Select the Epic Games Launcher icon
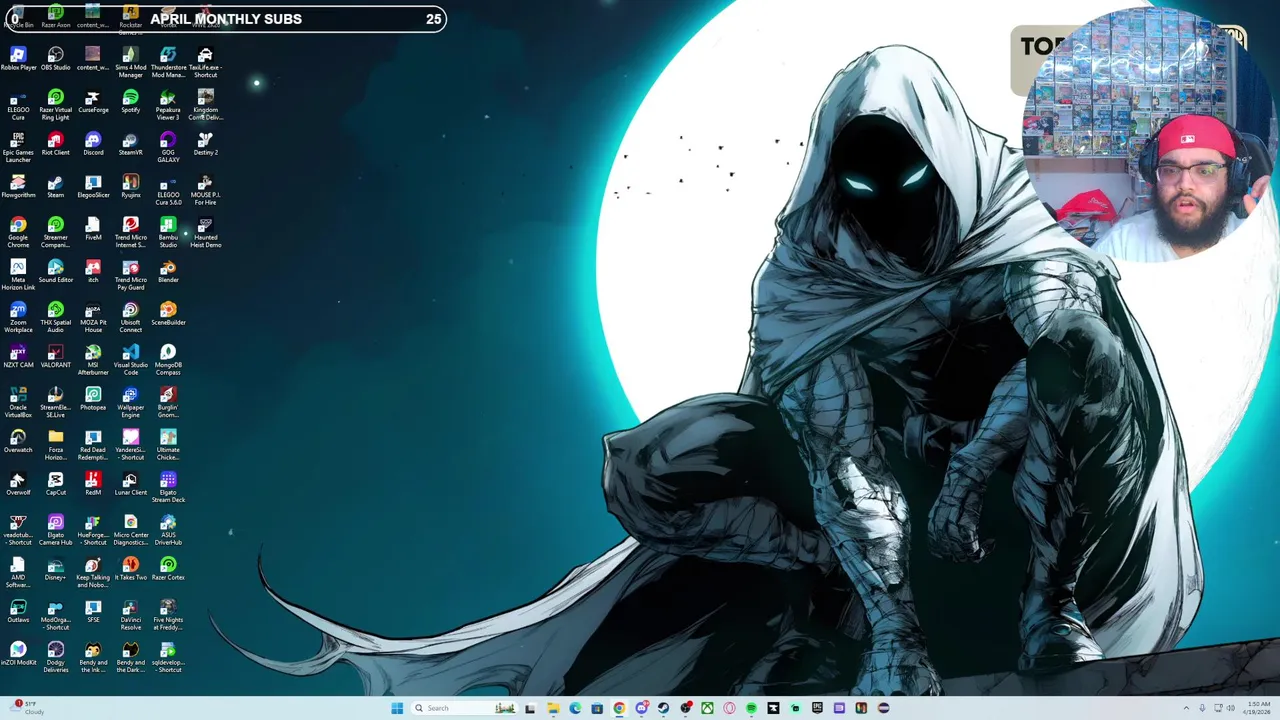This screenshot has width=1280, height=720. click(18, 147)
